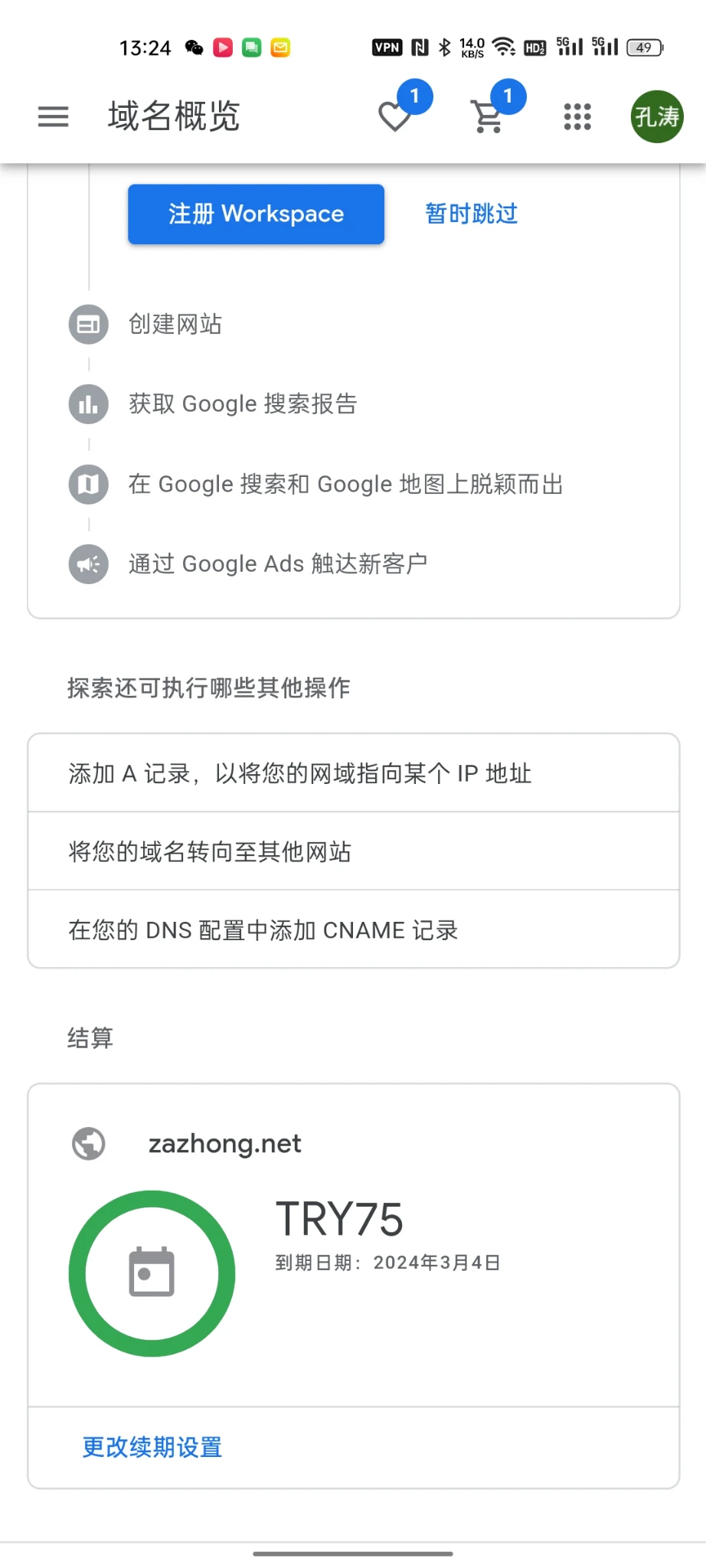The image size is (706, 1568).
Task: Click the Google Maps step icon
Action: pyautogui.click(x=89, y=484)
